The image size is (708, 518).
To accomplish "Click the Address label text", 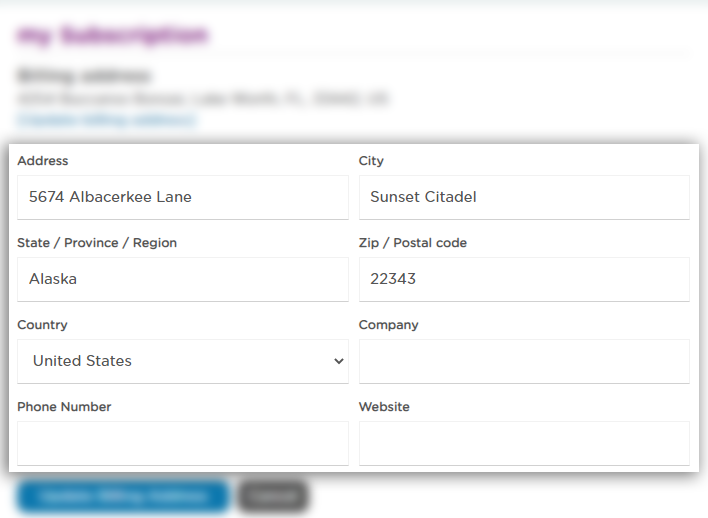I will point(43,161).
